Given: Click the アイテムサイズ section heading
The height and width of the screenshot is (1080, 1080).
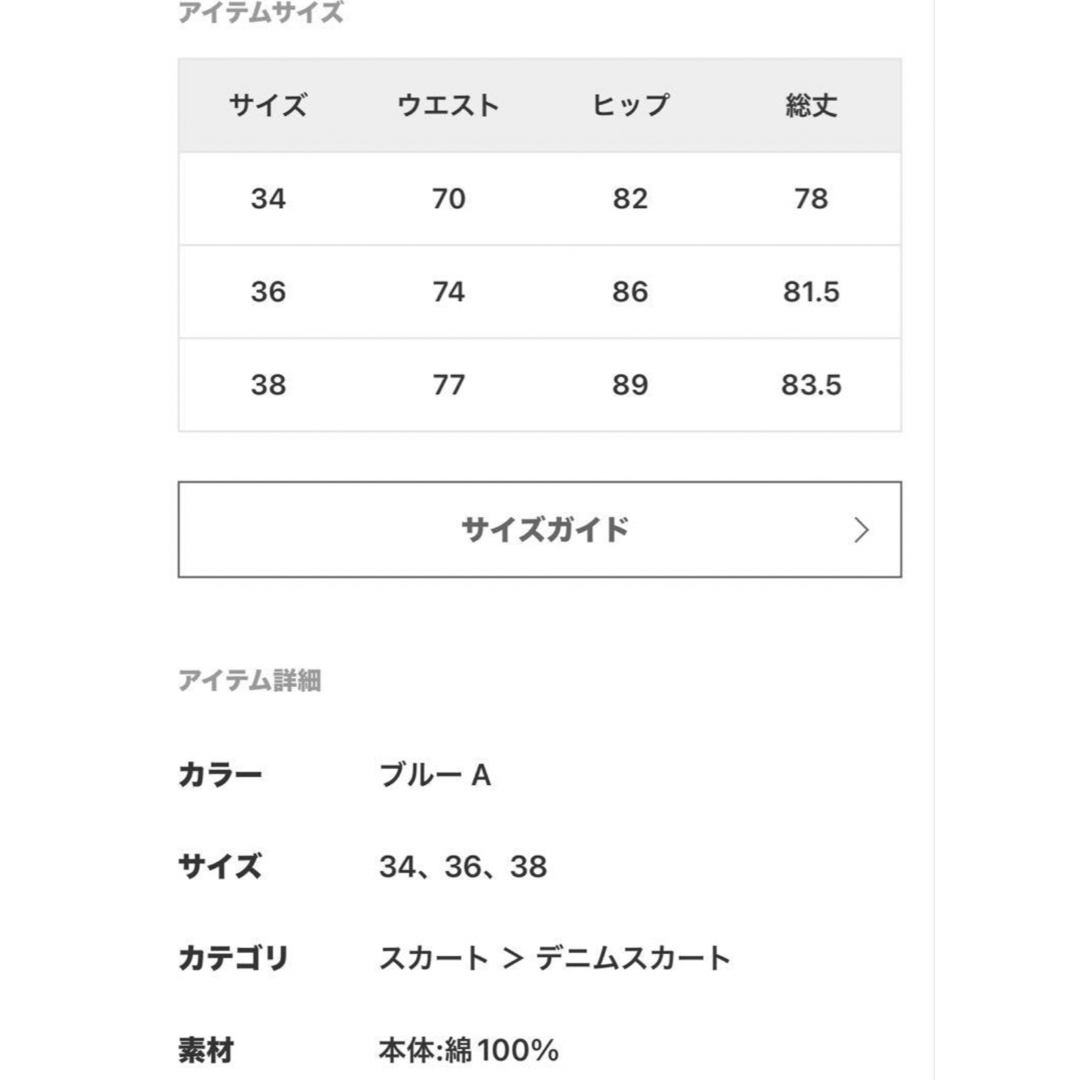Looking at the screenshot, I should 261,12.
